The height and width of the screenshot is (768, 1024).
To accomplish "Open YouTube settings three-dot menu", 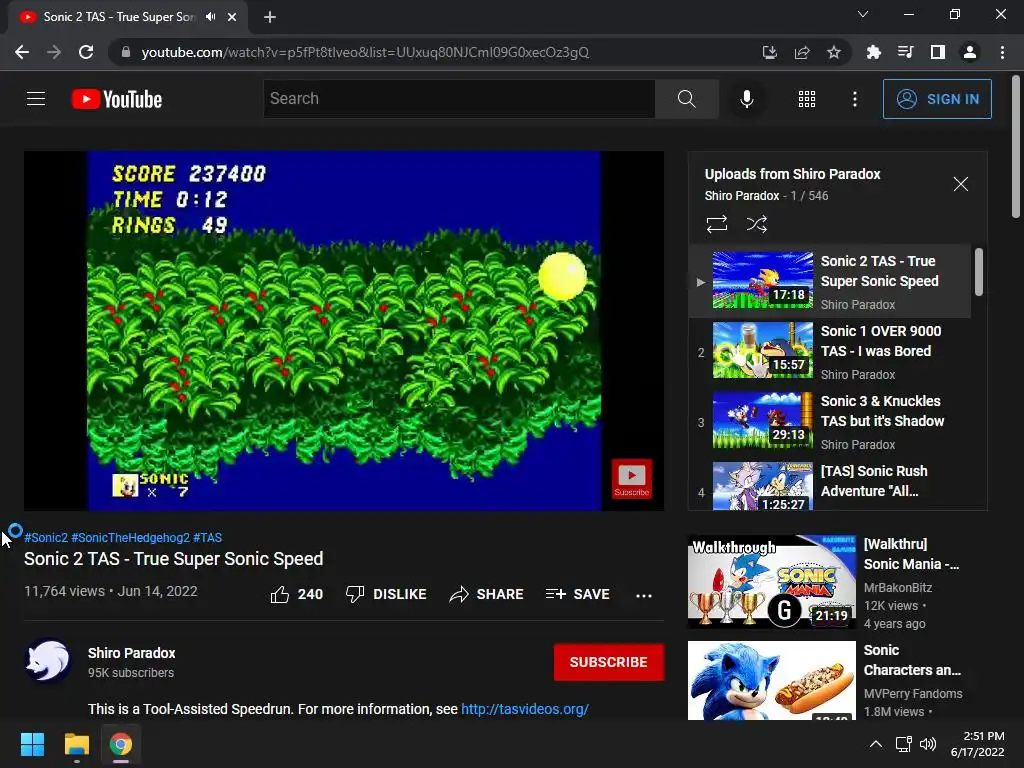I will coord(855,99).
